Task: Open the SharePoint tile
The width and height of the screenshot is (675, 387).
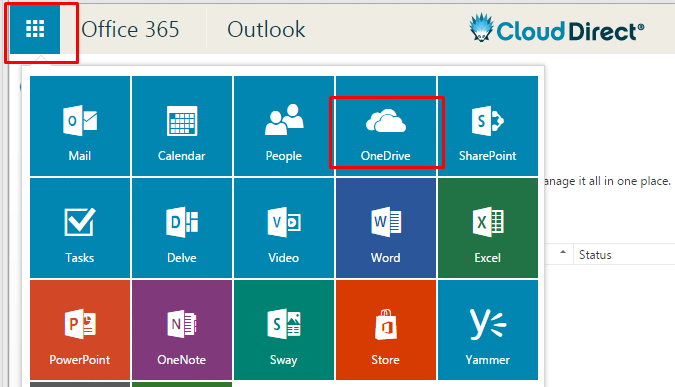Action: (488, 126)
